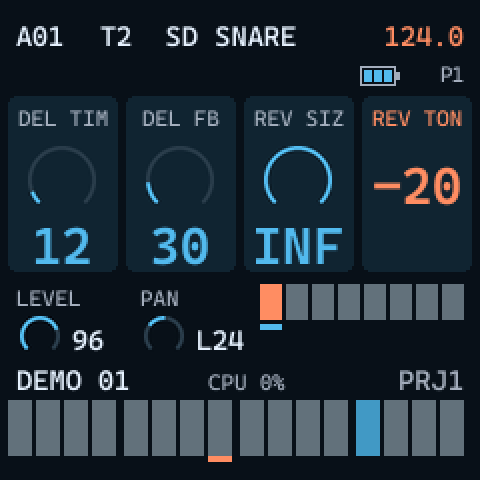Click the PAN value L24
Image resolution: width=480 pixels, height=480 pixels.
220,340
